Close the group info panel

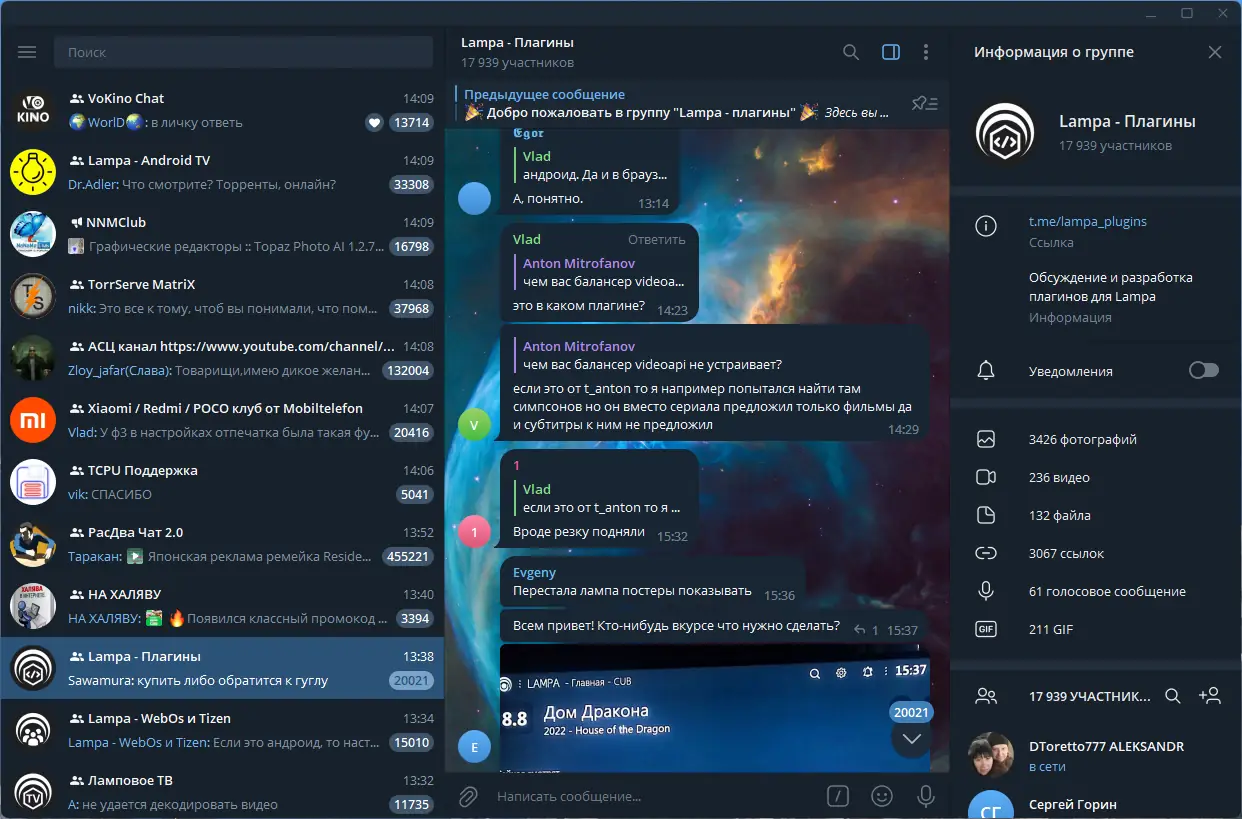pyautogui.click(x=1215, y=52)
